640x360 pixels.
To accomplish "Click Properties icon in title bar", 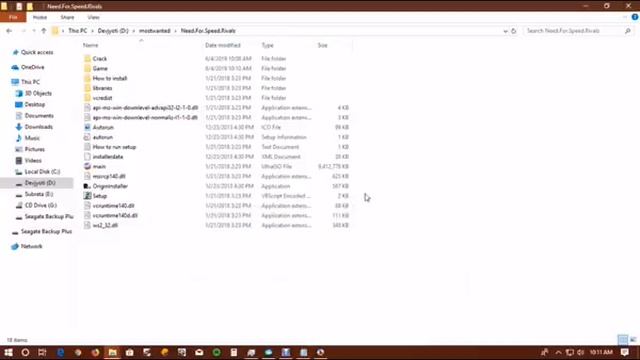I will point(19,6).
